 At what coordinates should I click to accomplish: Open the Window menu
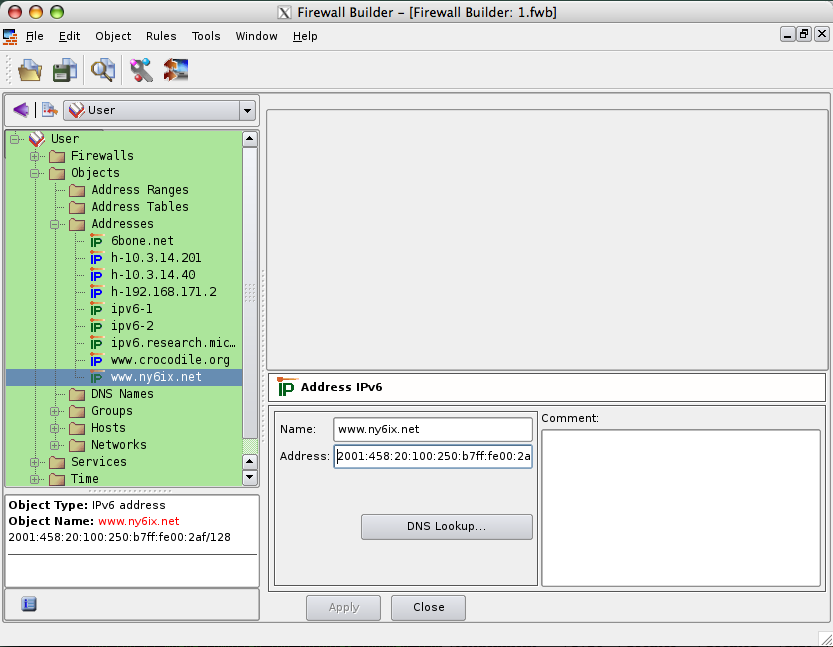tap(257, 36)
